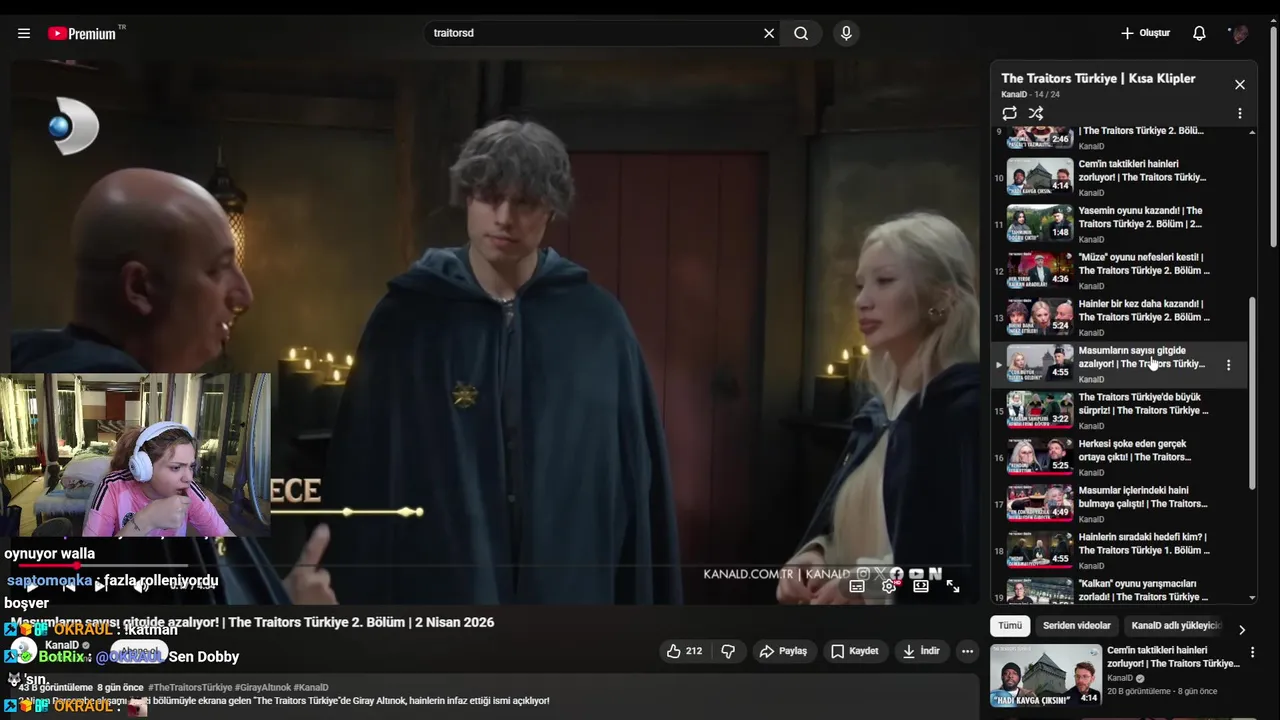1280x720 pixels.
Task: Open suggested video thumbnail Hadi kavga çıksın
Action: pos(1046,675)
